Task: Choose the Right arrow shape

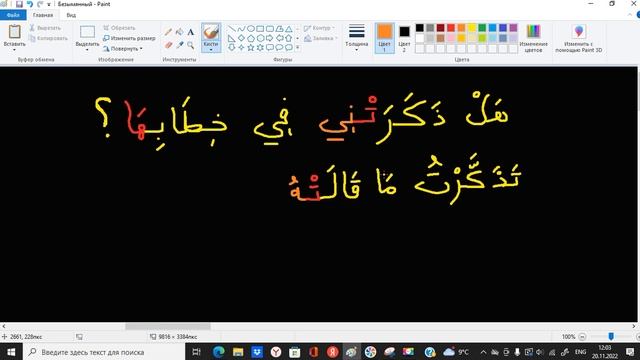Action: pos(270,38)
